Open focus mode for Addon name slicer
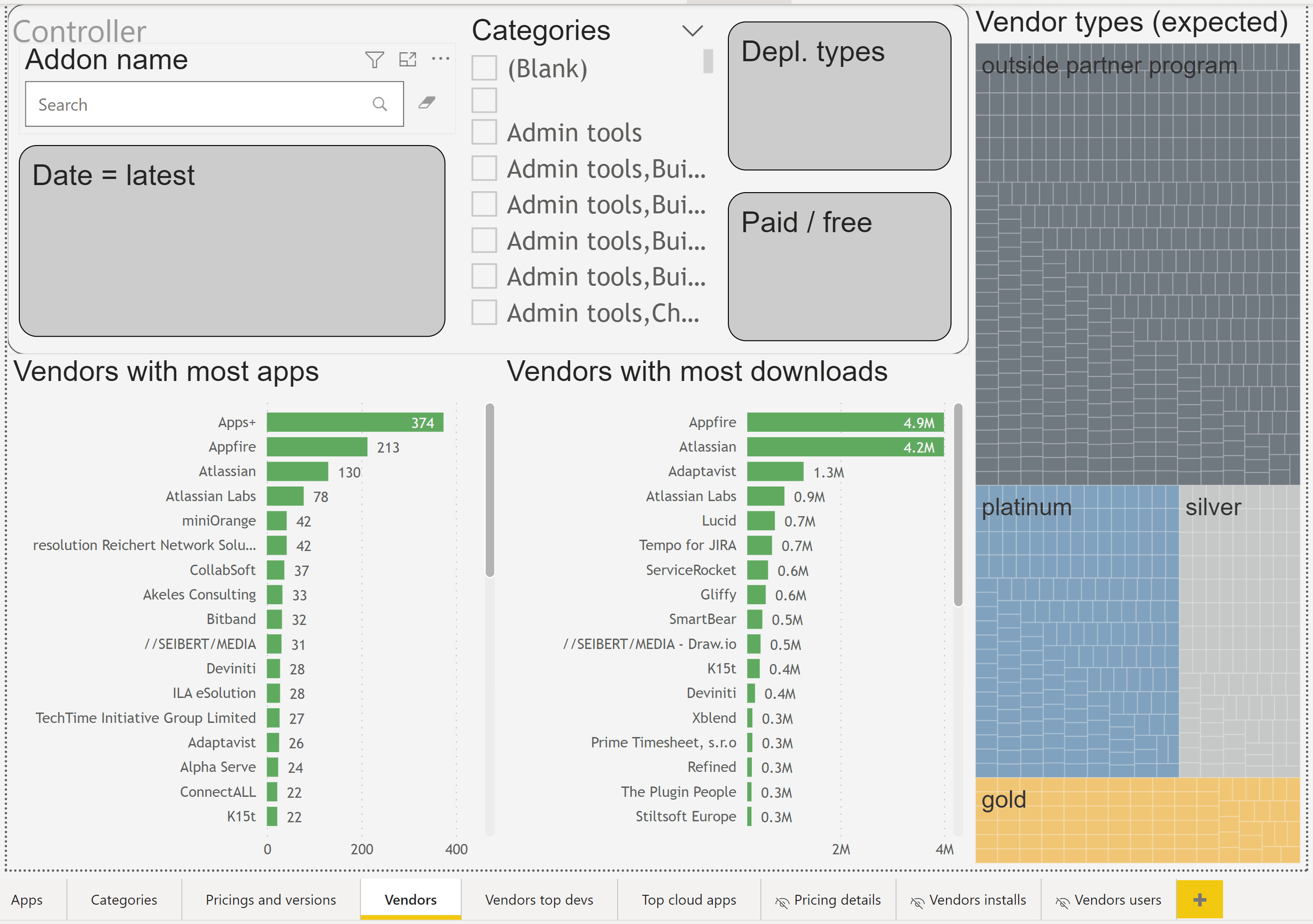1313x924 pixels. [x=408, y=59]
